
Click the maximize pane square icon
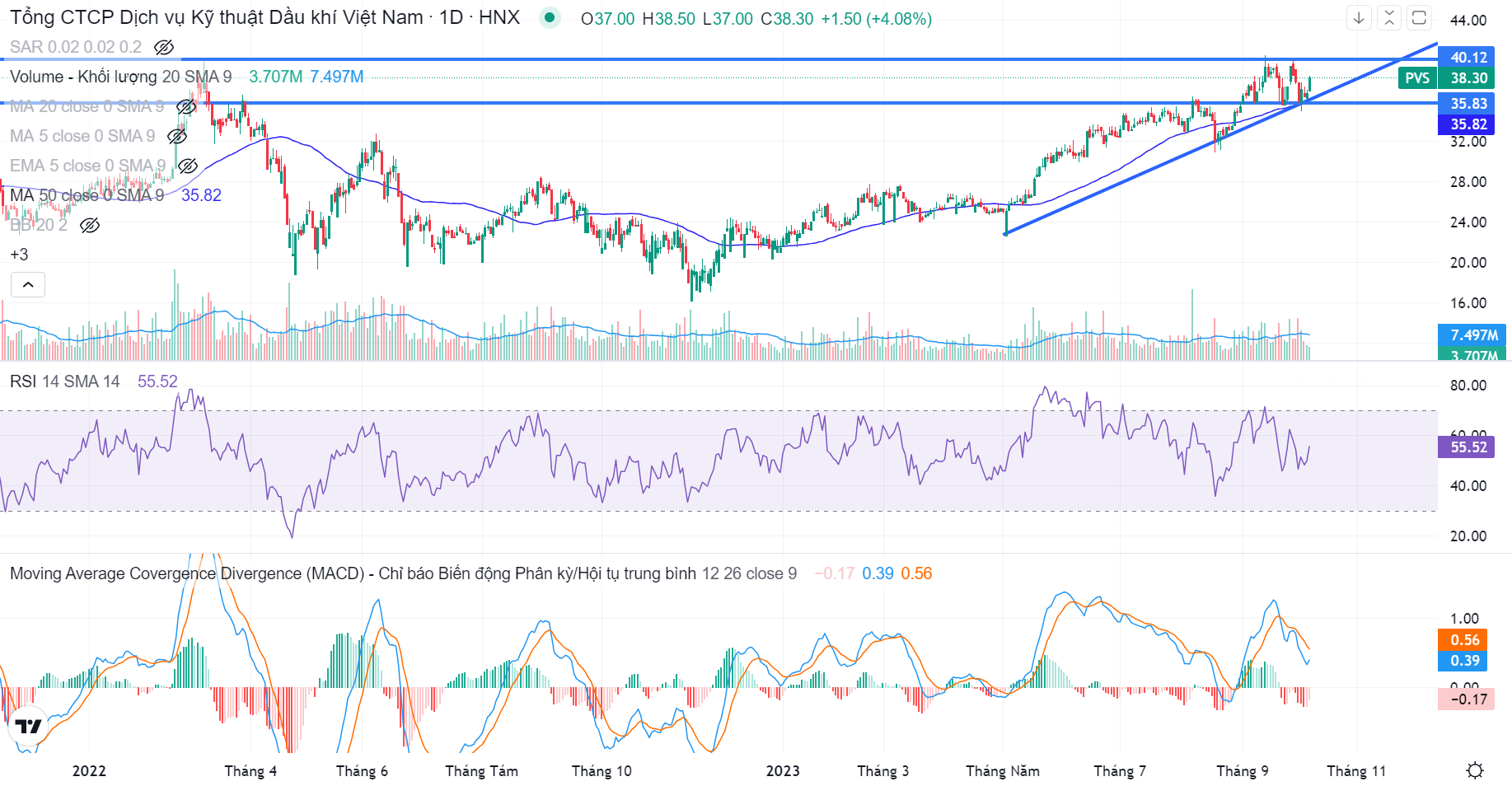[x=1419, y=17]
